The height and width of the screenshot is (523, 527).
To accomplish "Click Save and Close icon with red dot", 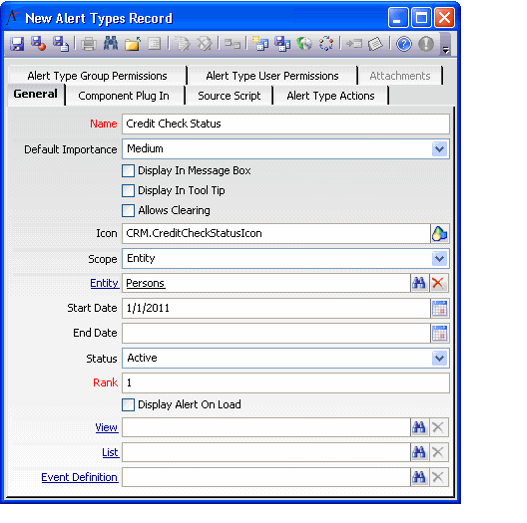I will (x=39, y=44).
